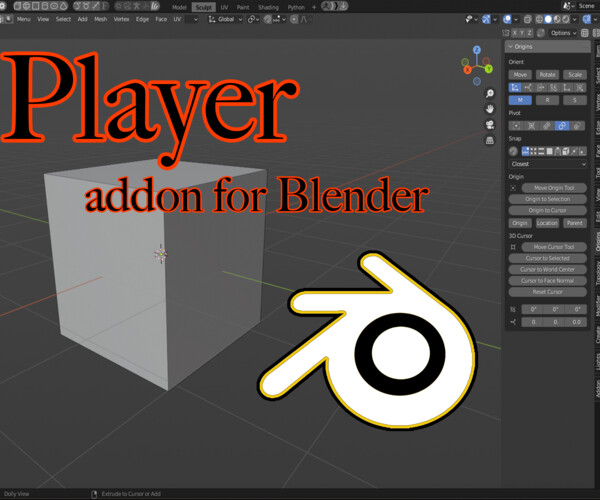
Task: Click the blue Z axis on navigation gizmo
Action: coord(477,50)
